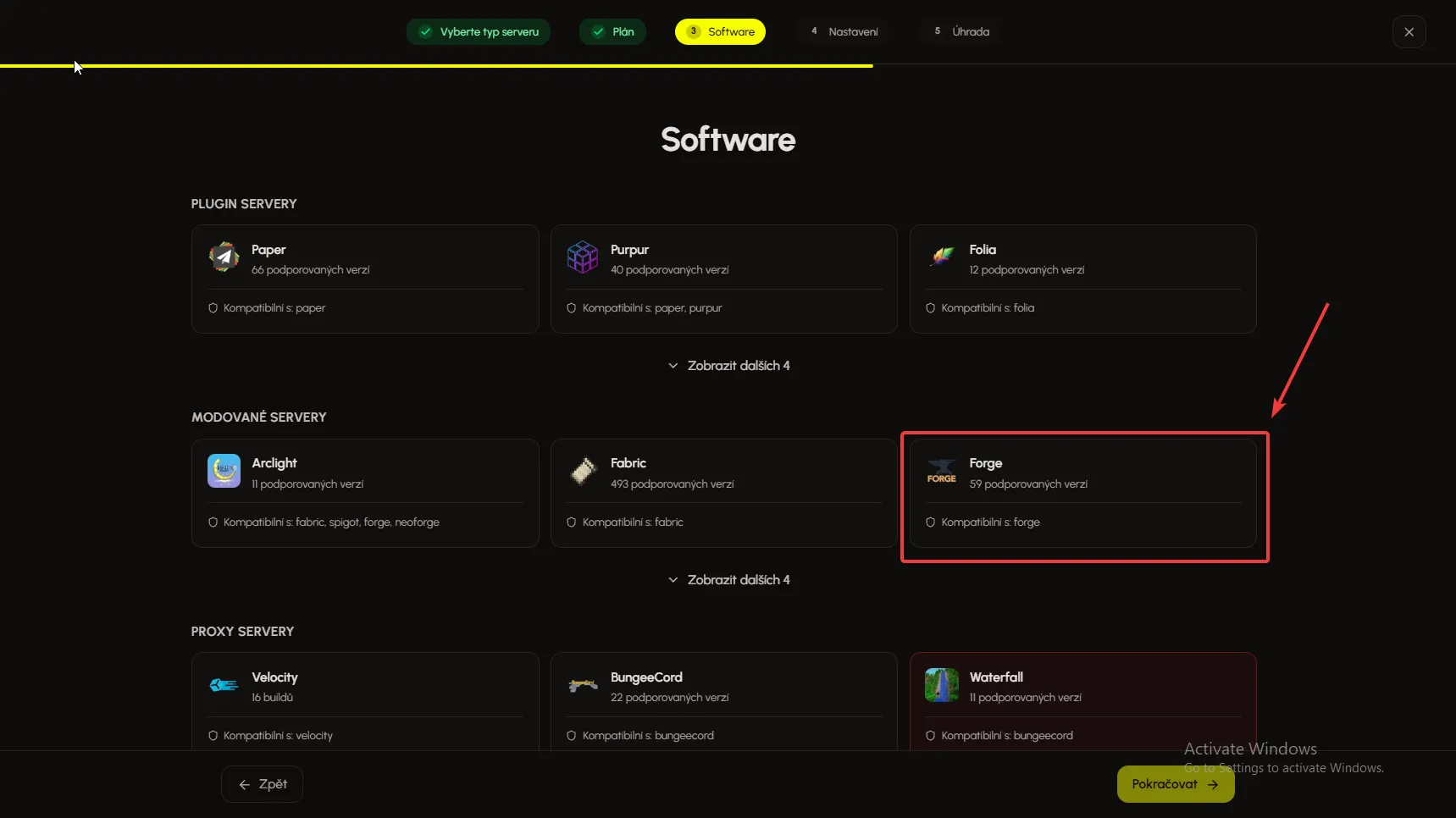Click the 'PROXY SERVERY' section heading

242,632
